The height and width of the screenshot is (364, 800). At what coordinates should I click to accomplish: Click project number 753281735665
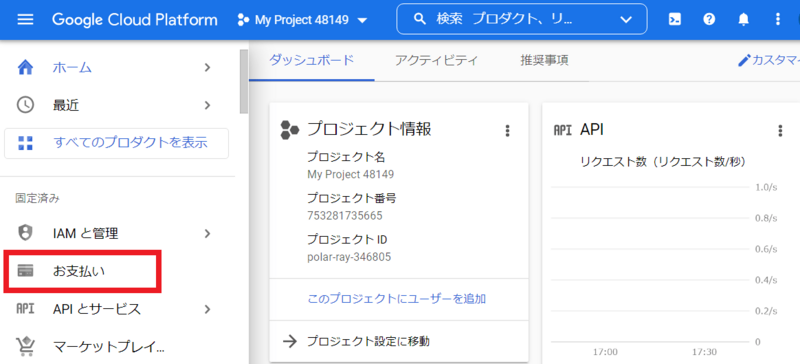(344, 216)
